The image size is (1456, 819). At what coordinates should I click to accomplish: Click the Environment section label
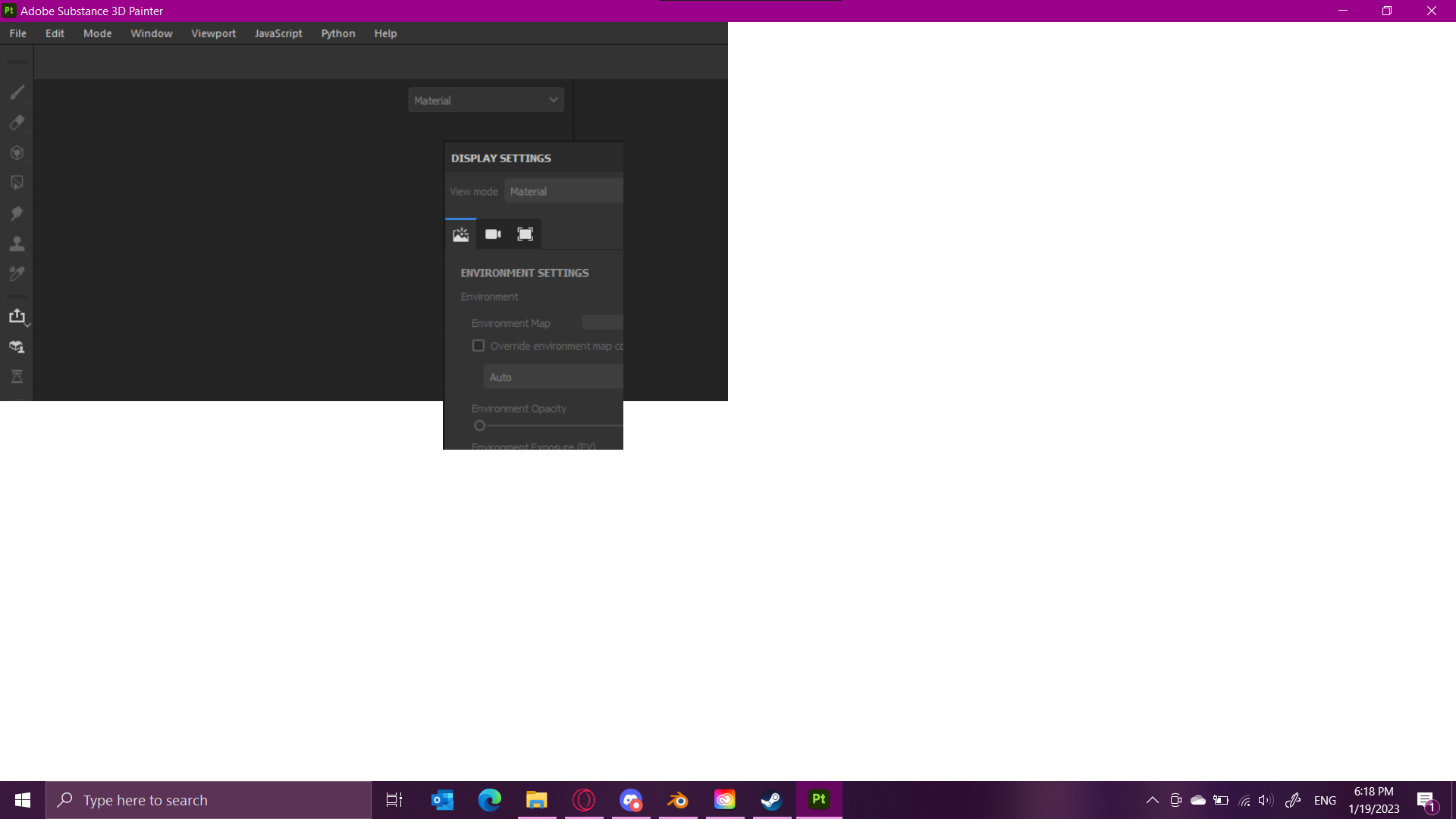(x=489, y=297)
